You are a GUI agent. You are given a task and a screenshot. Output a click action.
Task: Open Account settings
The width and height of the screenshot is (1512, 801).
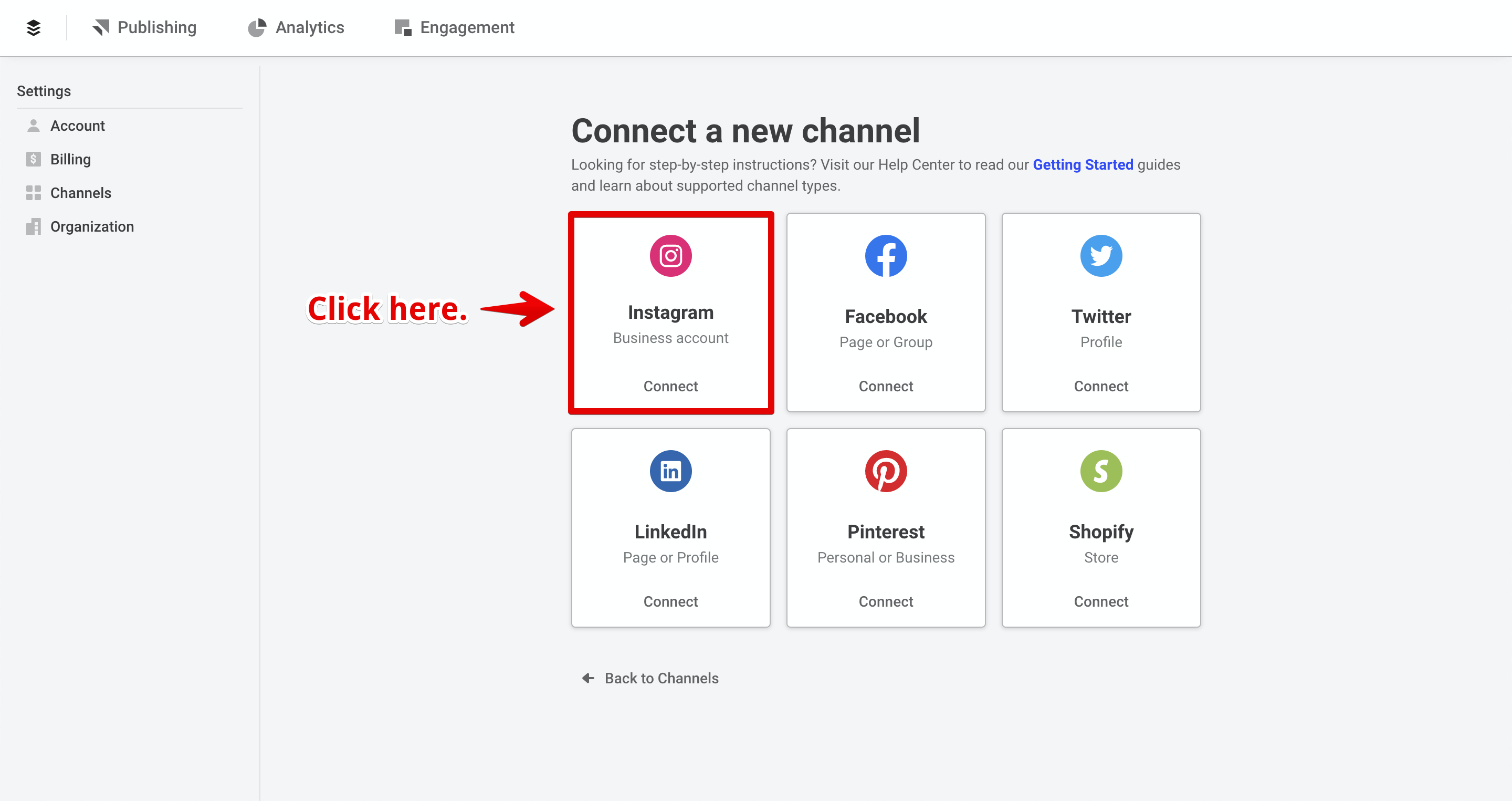pos(78,126)
